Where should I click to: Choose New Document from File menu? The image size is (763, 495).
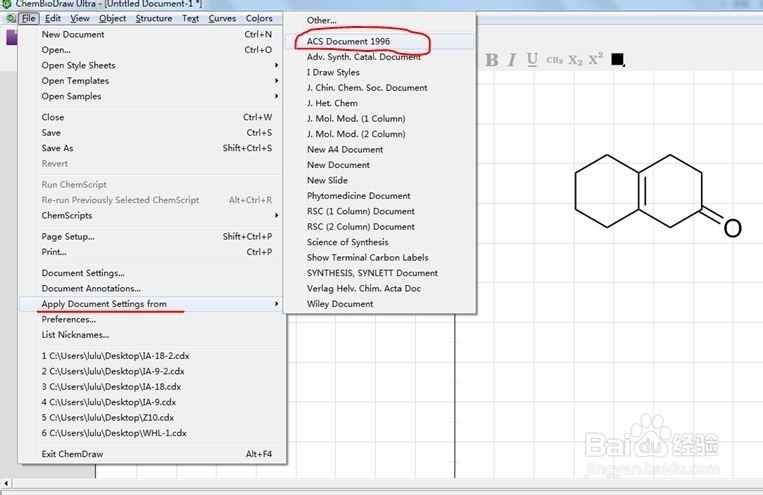pyautogui.click(x=151, y=35)
